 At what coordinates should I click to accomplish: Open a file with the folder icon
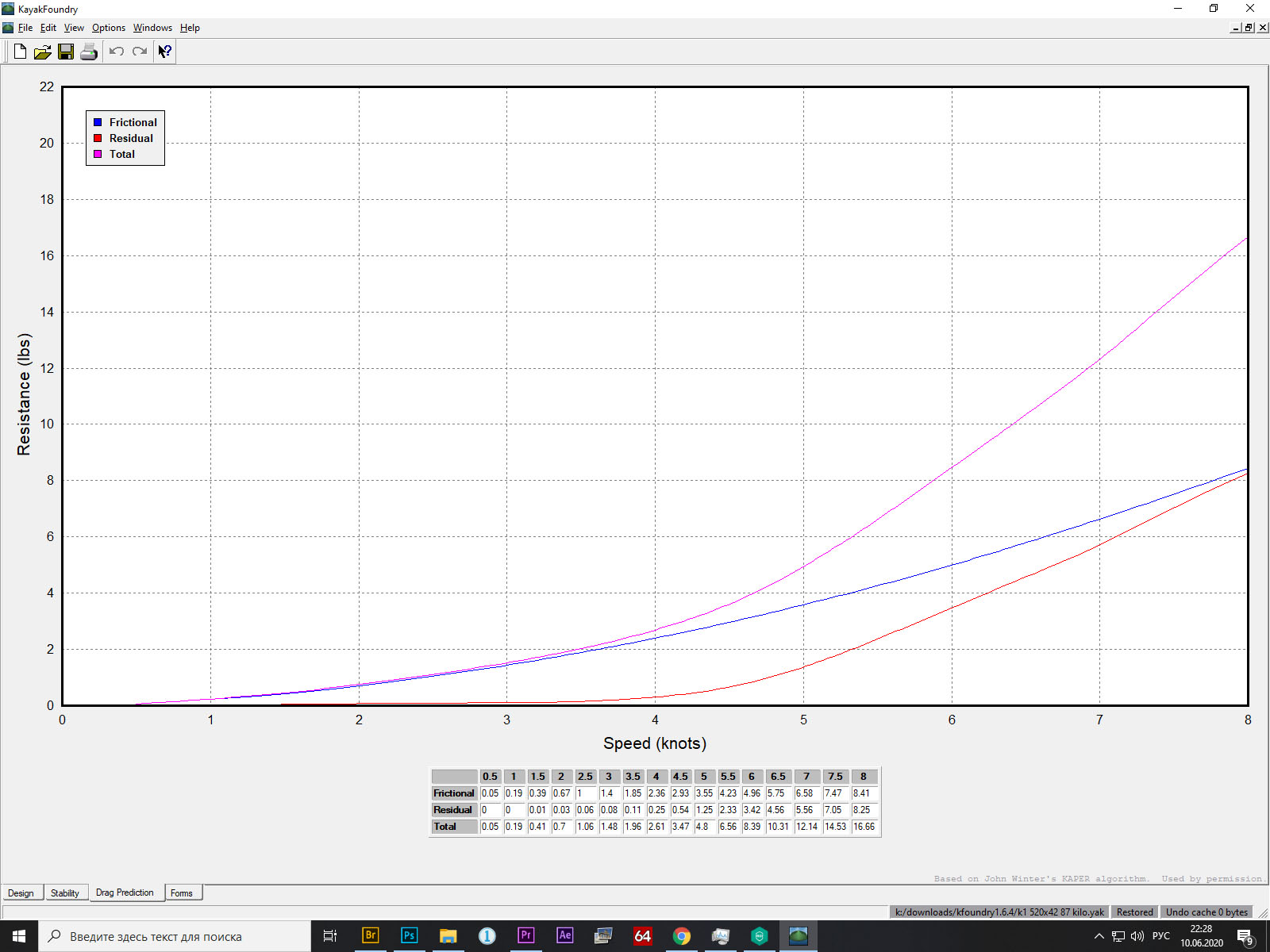point(43,52)
